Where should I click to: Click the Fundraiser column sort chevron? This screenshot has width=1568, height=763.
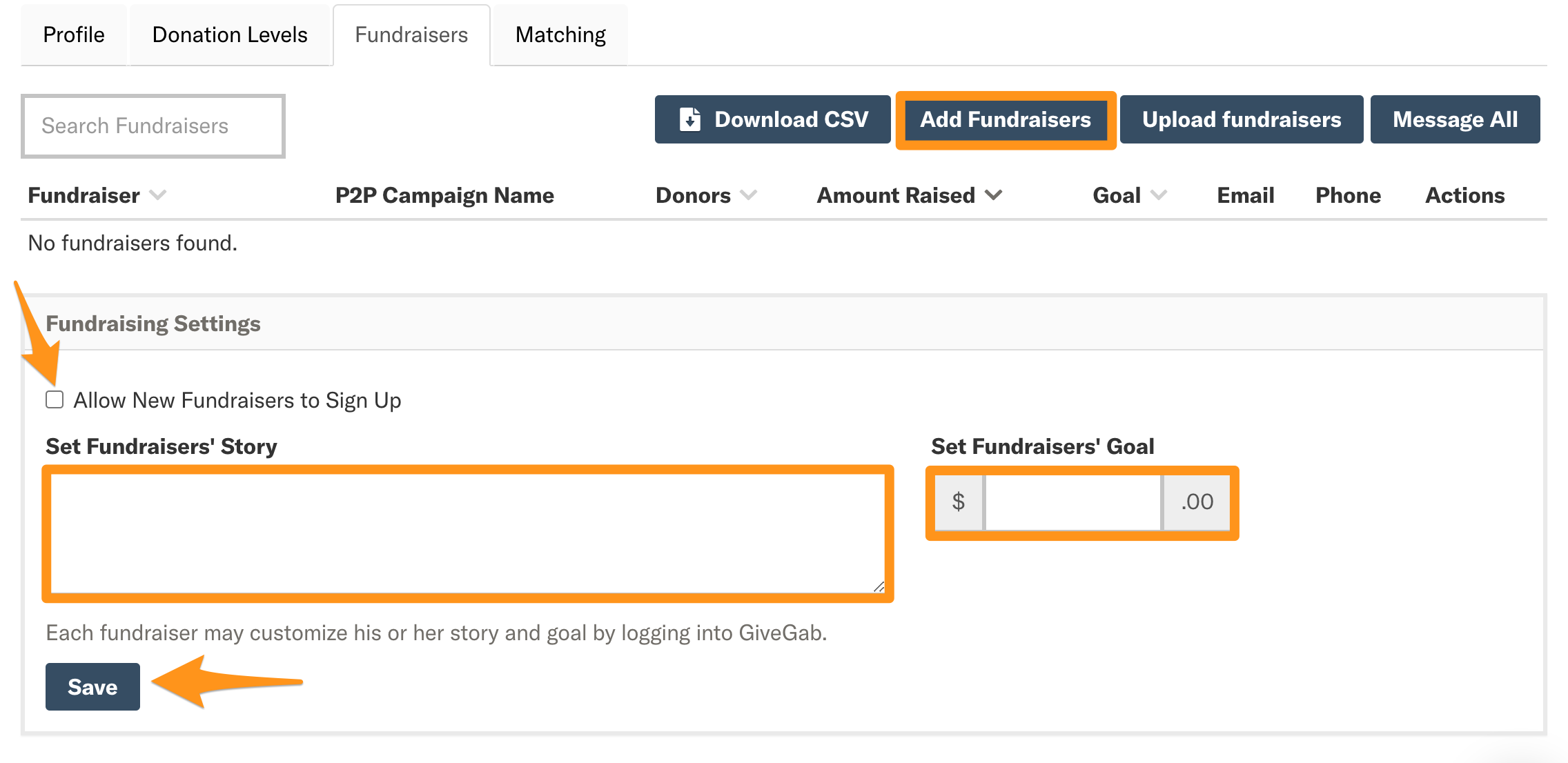(x=158, y=195)
